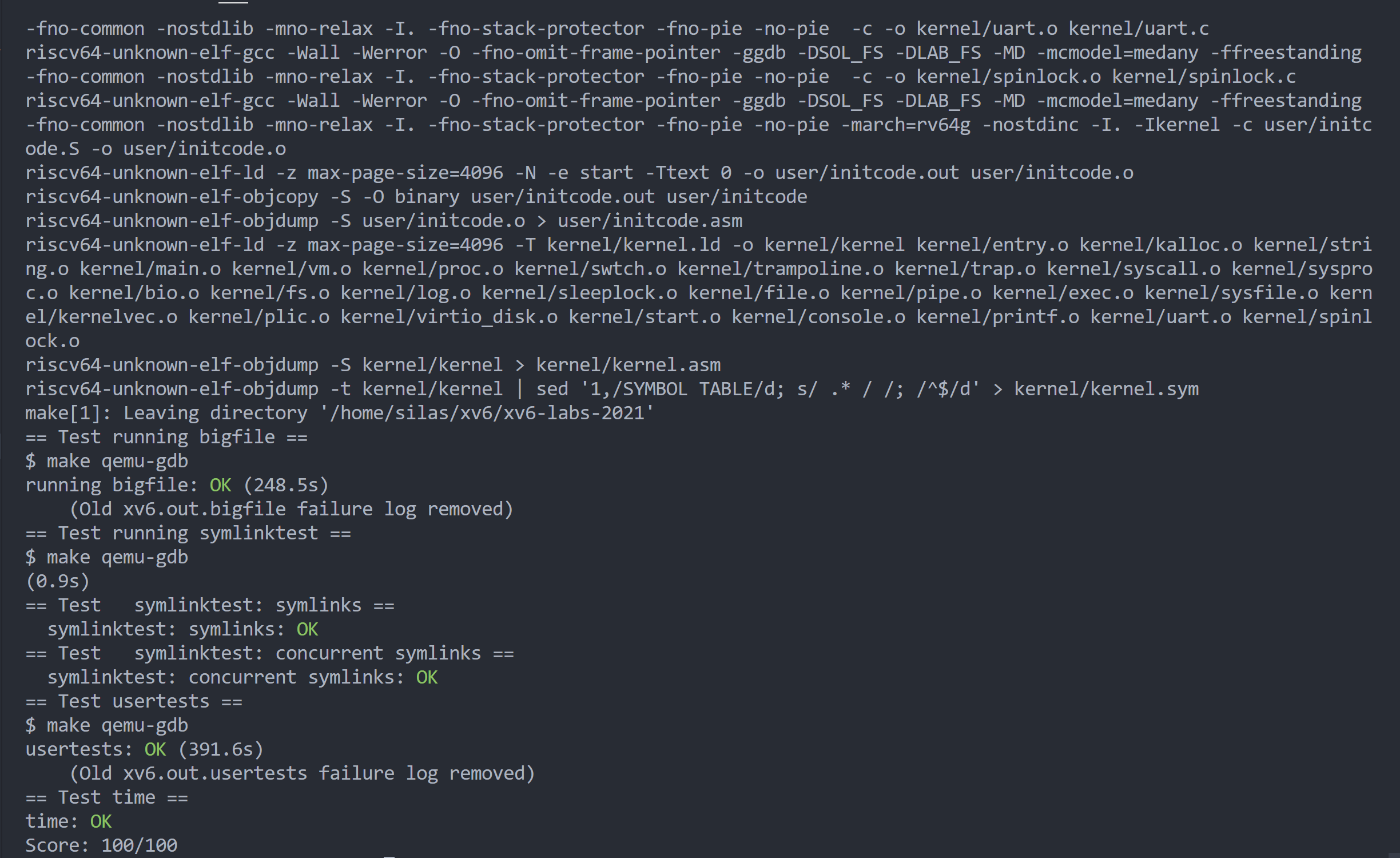This screenshot has width=1400, height=858.
Task: Click the Score: 100/100 result line
Action: (x=101, y=845)
